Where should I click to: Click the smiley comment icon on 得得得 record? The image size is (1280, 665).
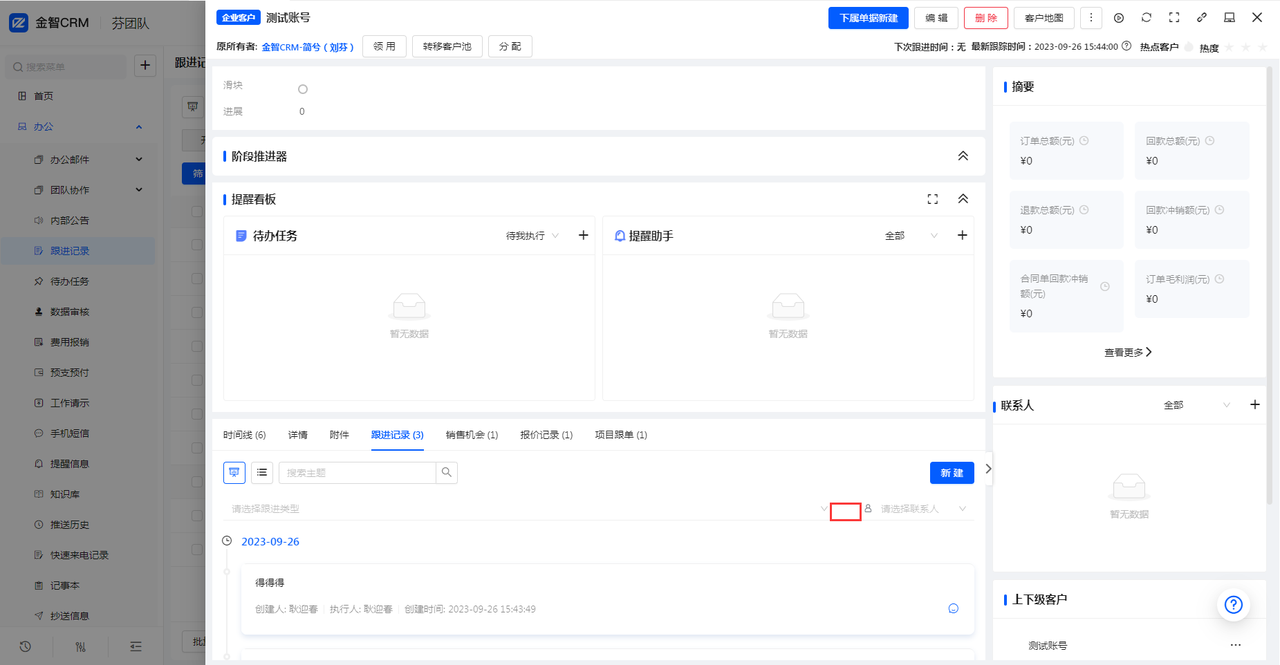click(953, 608)
